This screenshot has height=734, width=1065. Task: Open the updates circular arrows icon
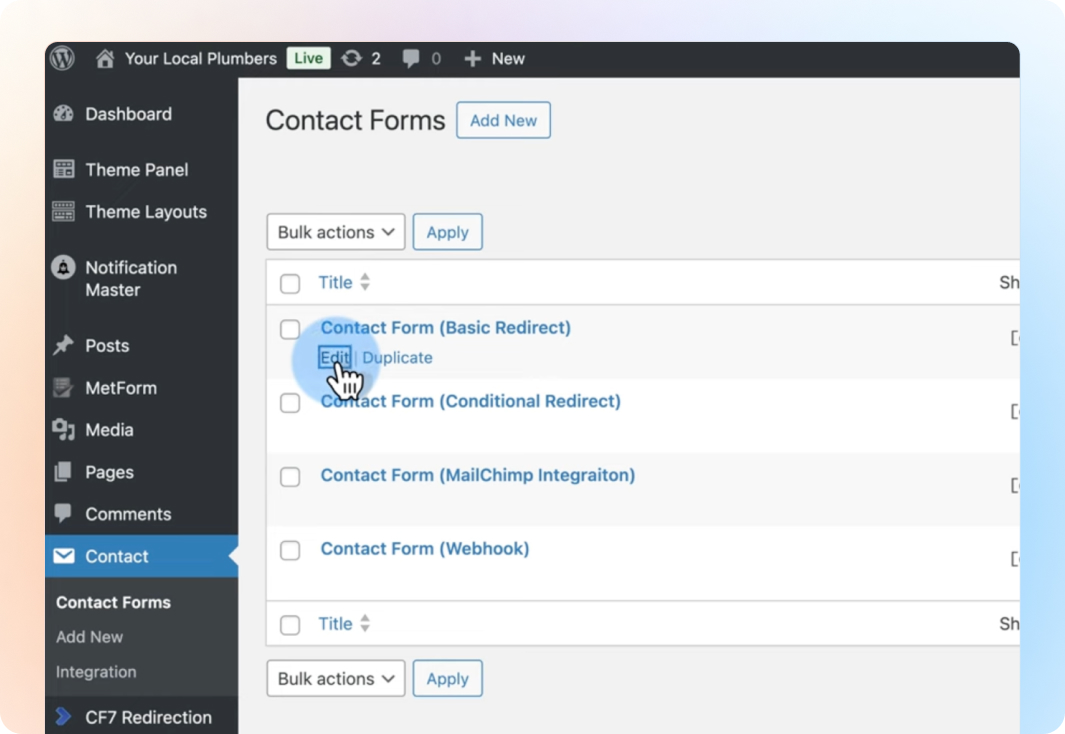pos(351,58)
